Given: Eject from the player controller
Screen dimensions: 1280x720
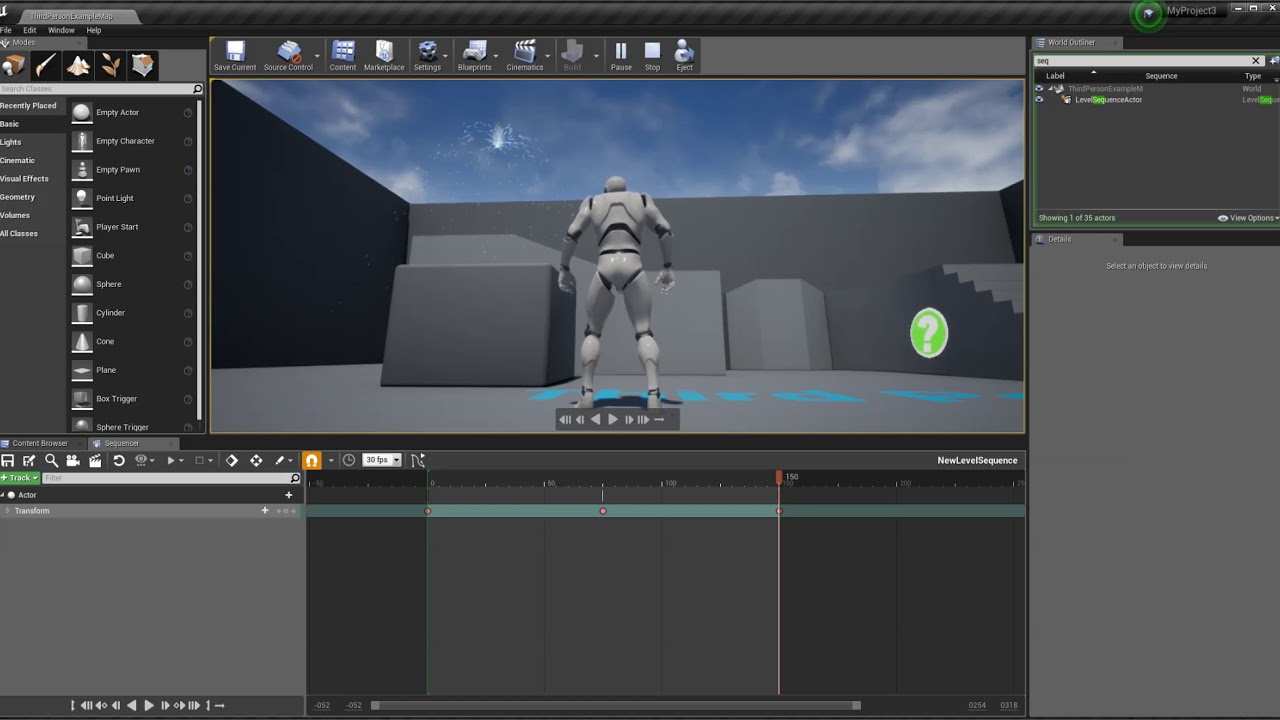Looking at the screenshot, I should pyautogui.click(x=684, y=56).
